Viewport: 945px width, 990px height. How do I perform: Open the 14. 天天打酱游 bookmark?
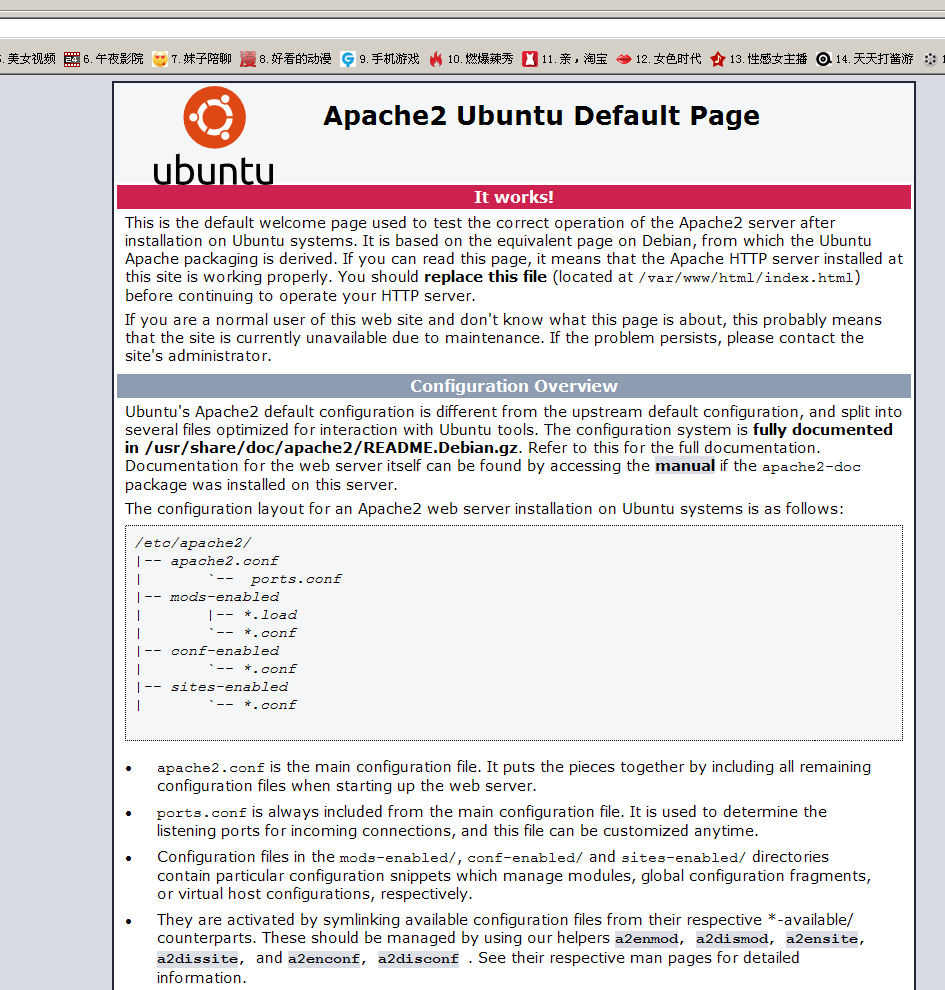[x=865, y=59]
